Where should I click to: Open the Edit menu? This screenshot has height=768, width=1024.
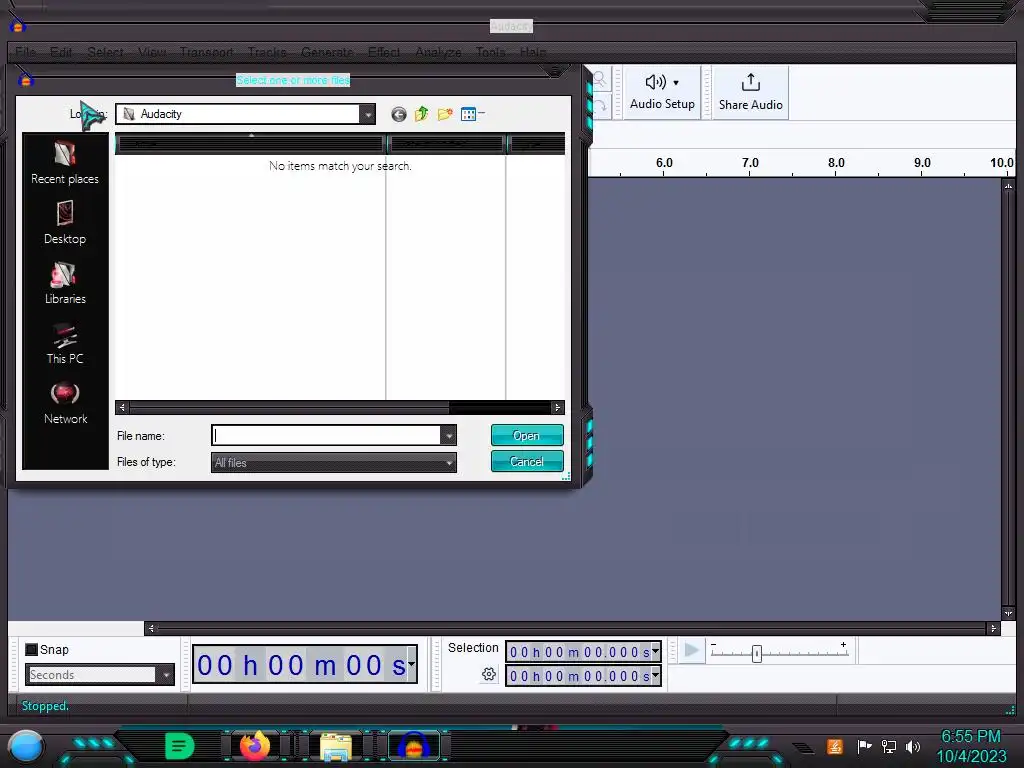coord(61,52)
